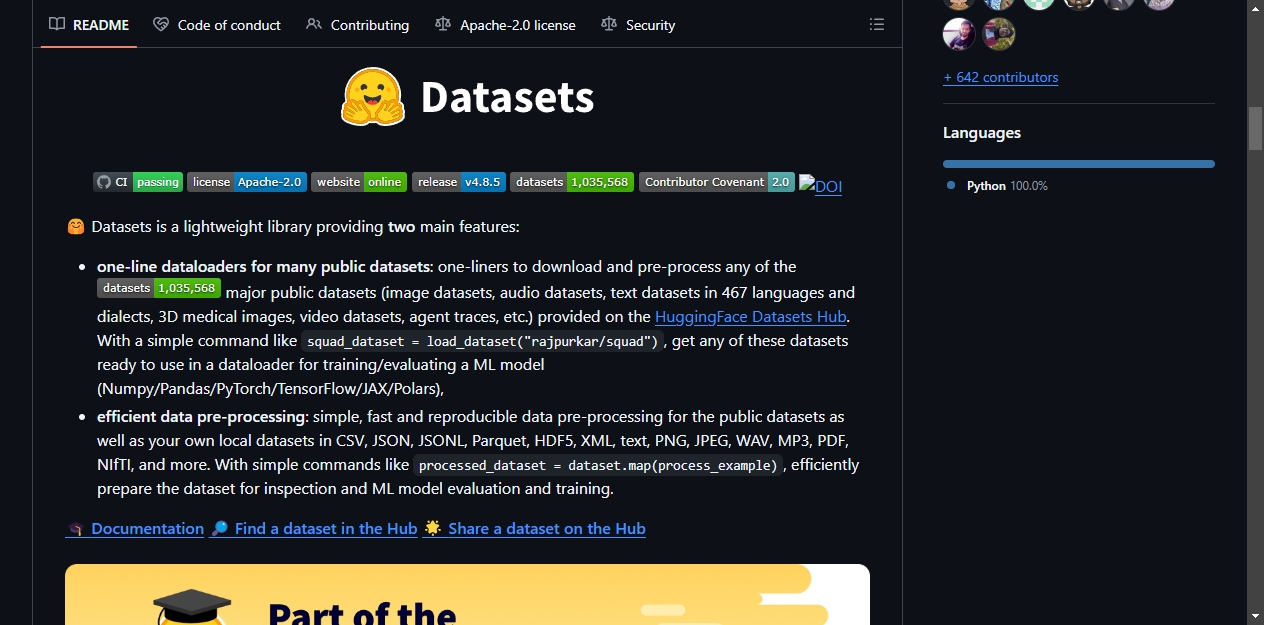Click the scrollbar down arrow

[1255, 615]
